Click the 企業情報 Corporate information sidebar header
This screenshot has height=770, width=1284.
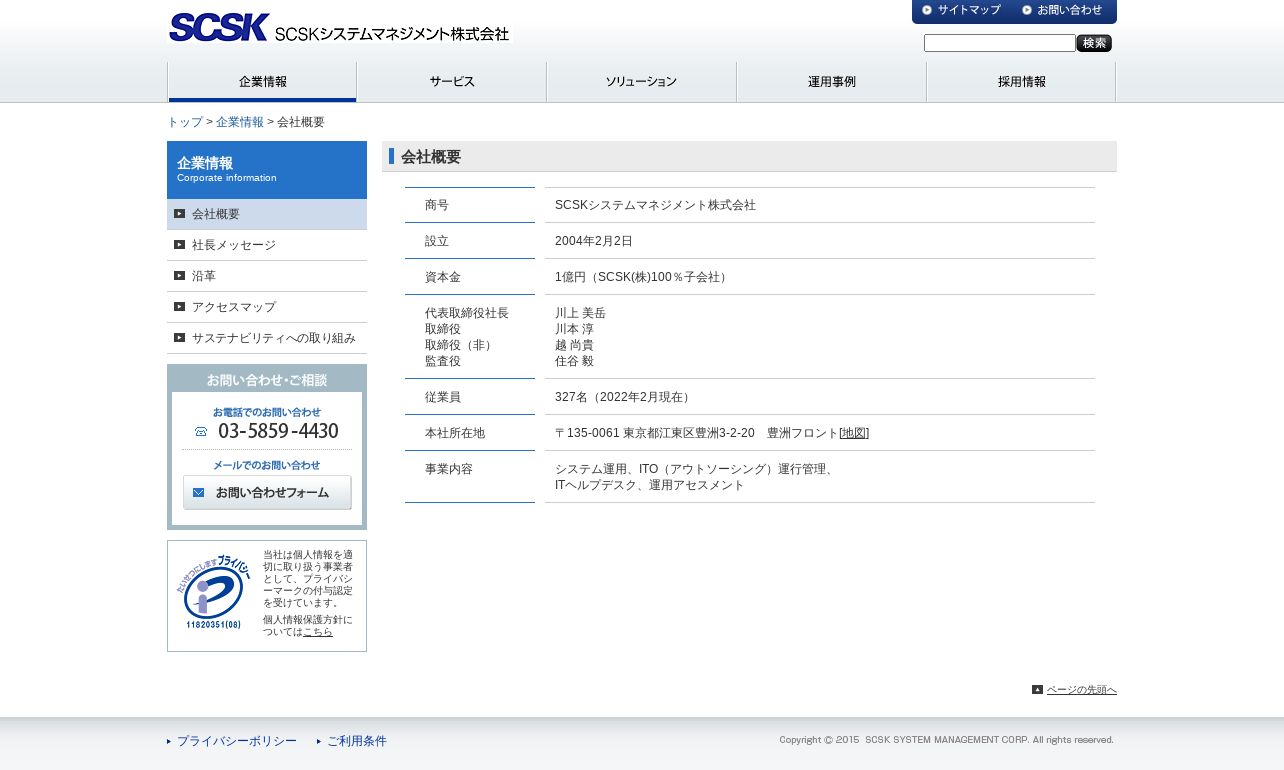[267, 170]
